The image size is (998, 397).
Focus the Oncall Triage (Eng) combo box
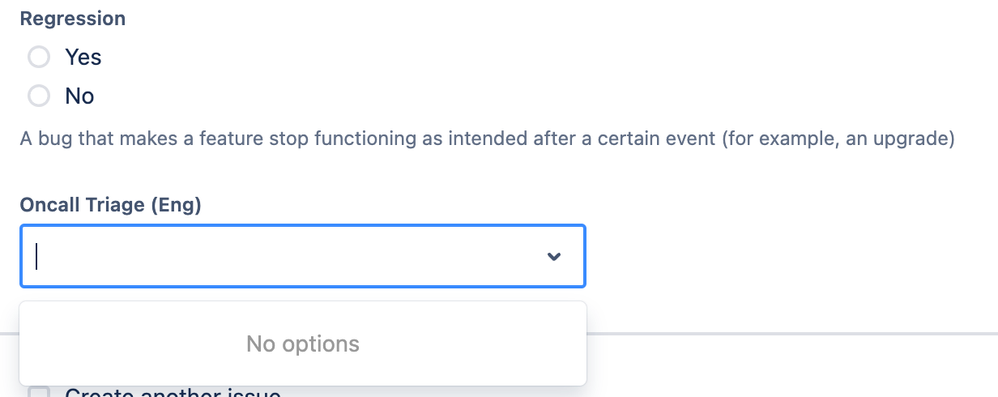303,256
